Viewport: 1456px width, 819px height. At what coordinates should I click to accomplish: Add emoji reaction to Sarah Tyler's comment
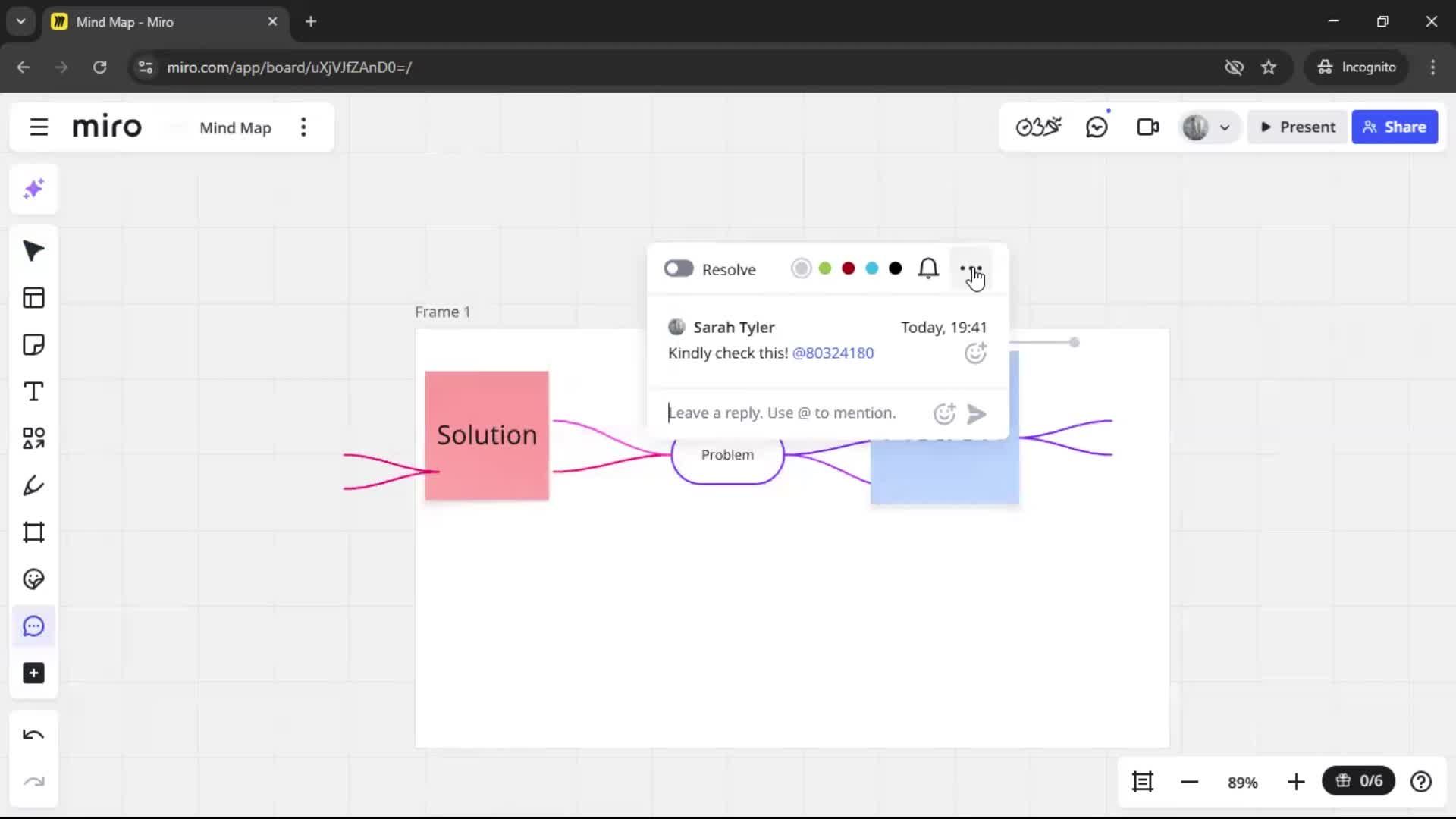point(975,353)
